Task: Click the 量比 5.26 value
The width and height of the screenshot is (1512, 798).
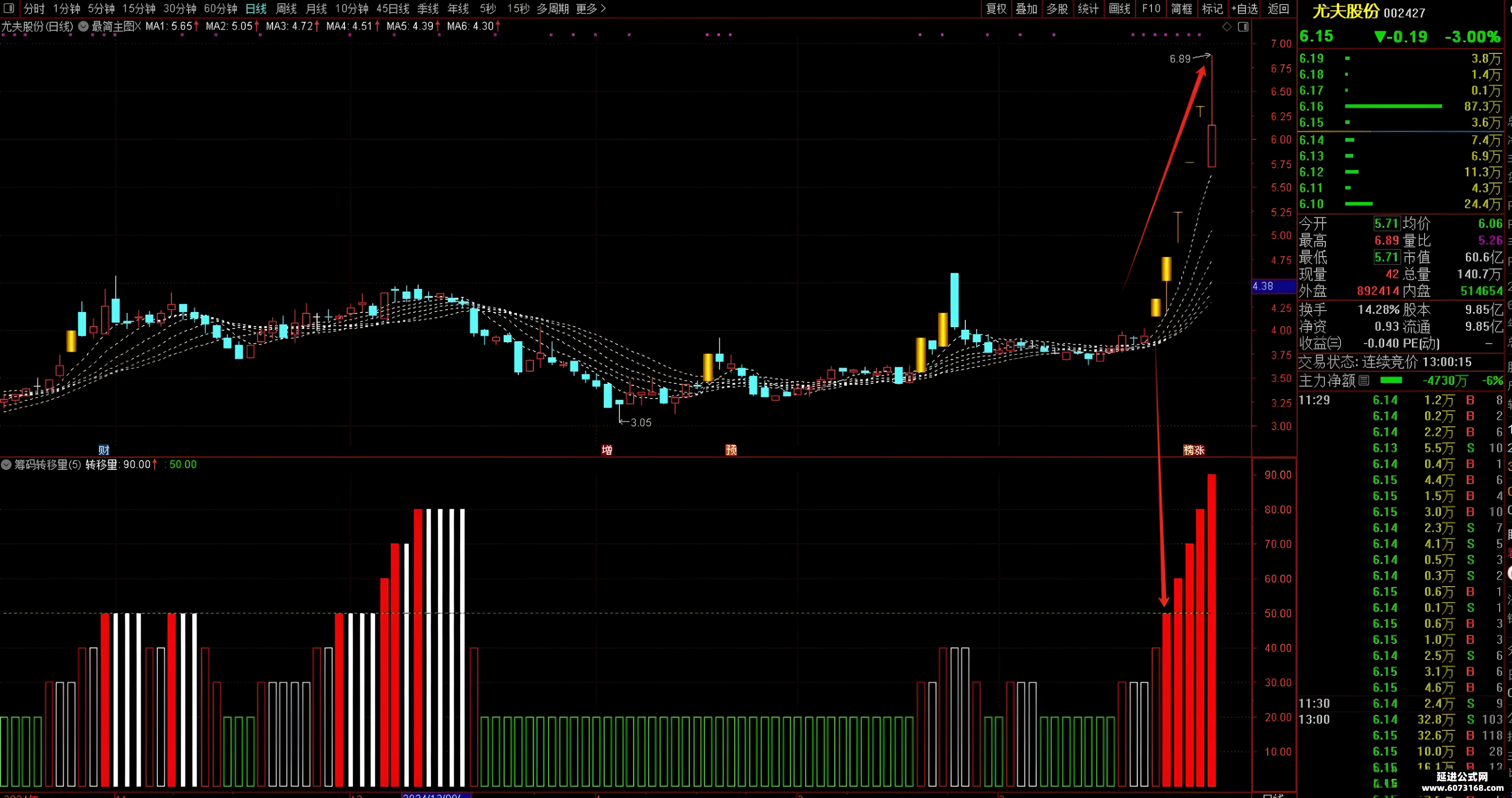Action: click(x=1490, y=240)
